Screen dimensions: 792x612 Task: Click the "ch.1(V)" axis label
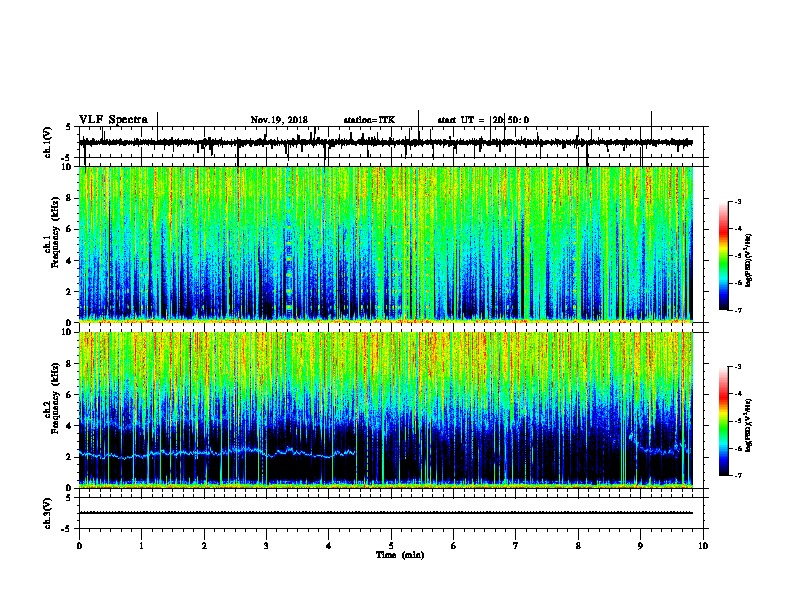(48, 142)
